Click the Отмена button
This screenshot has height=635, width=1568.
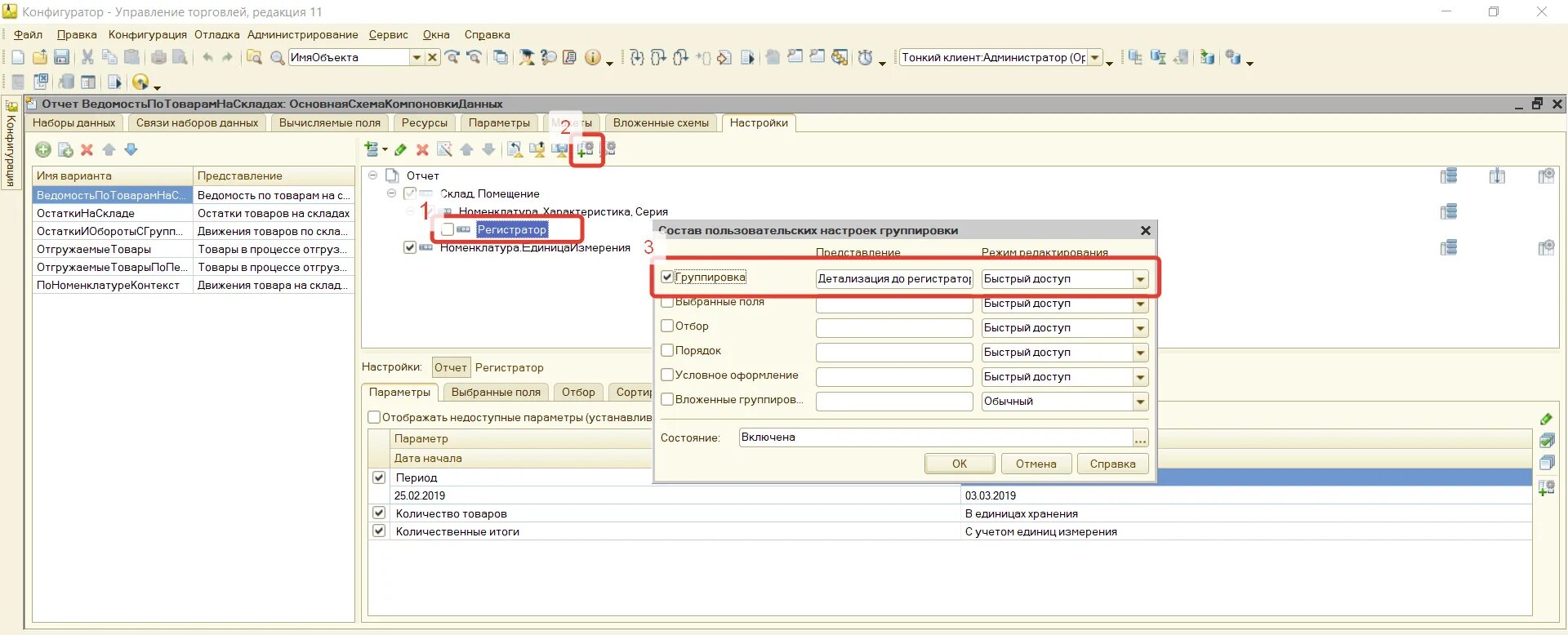click(x=1036, y=464)
